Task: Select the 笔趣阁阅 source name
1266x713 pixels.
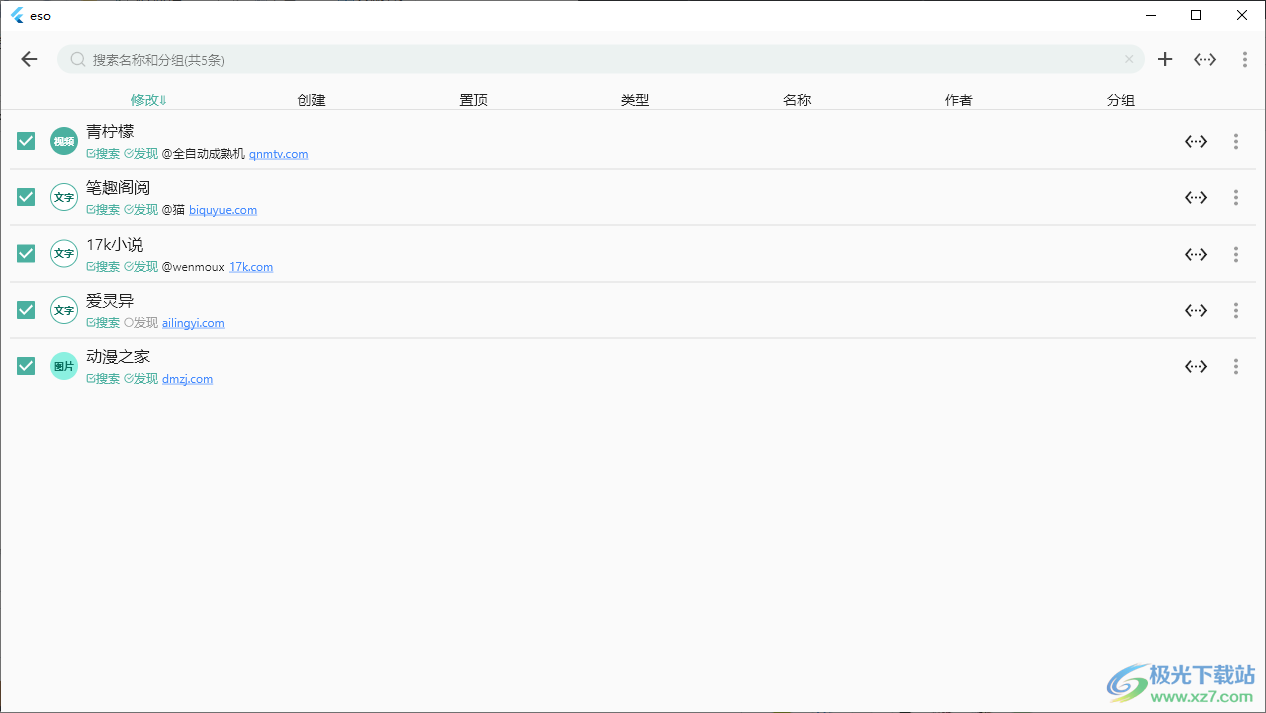Action: pyautogui.click(x=118, y=187)
